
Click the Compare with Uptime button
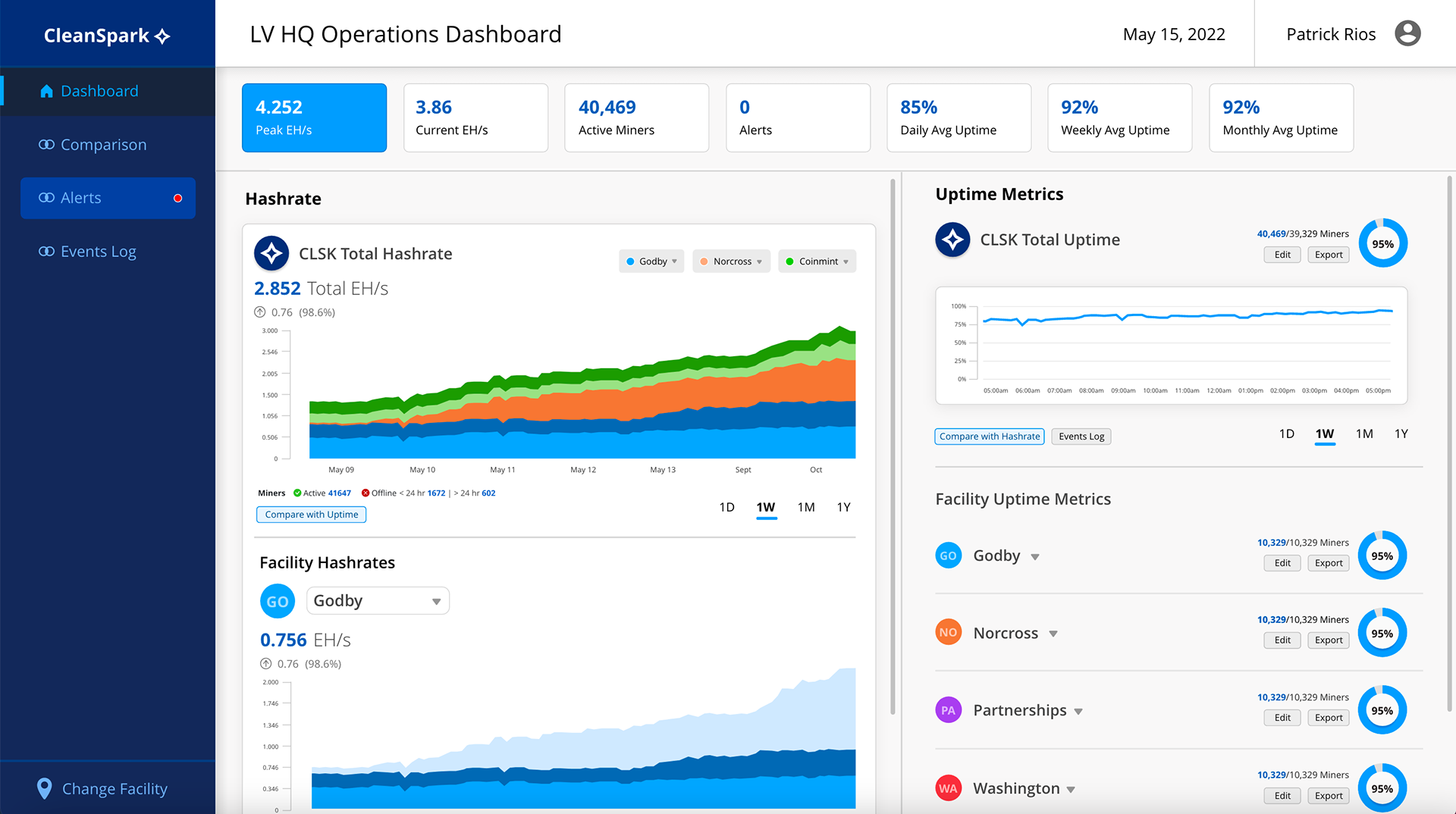(x=312, y=515)
